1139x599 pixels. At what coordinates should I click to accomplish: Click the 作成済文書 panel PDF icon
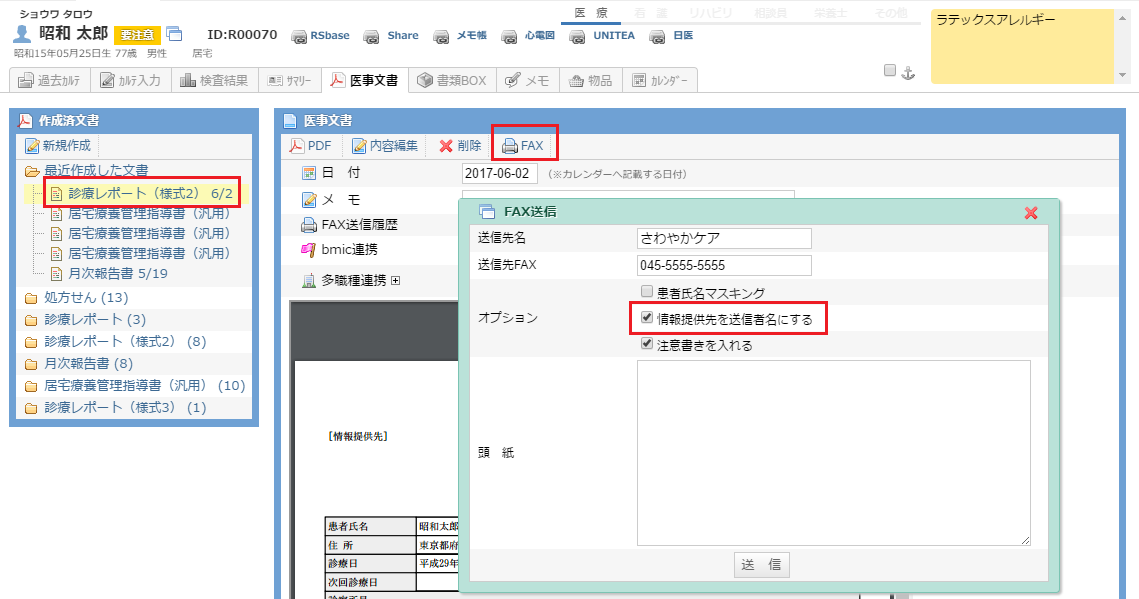[25, 121]
